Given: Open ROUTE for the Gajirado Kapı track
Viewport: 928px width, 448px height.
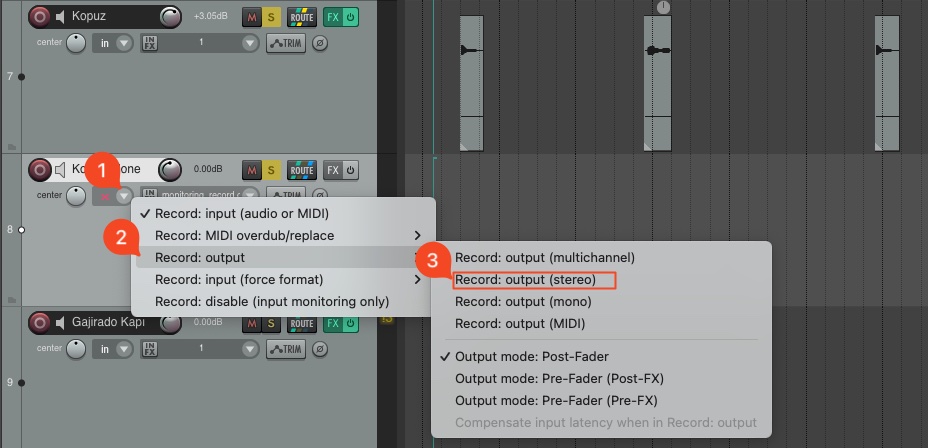Looking at the screenshot, I should pos(301,322).
